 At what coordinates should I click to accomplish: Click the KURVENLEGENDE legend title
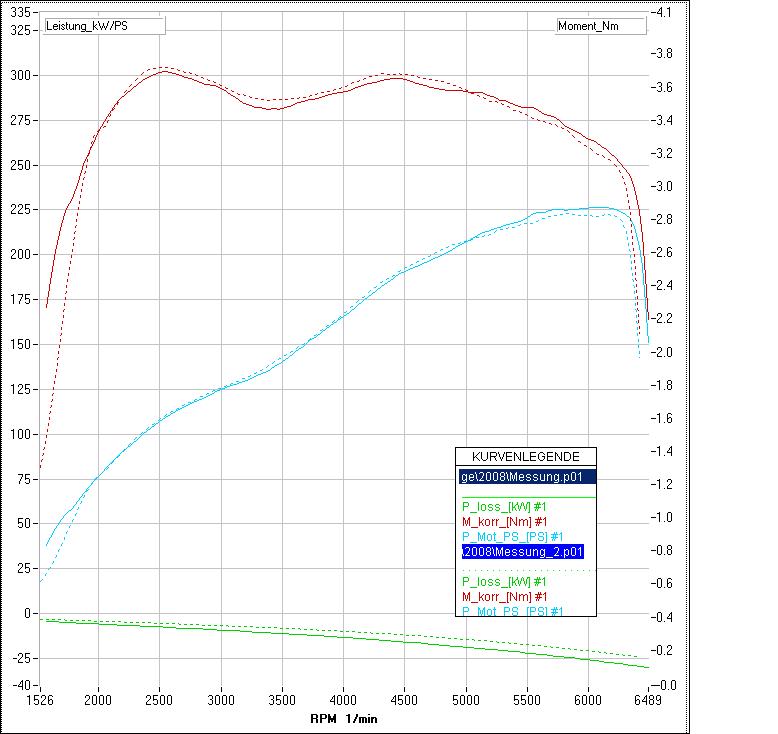coord(526,456)
